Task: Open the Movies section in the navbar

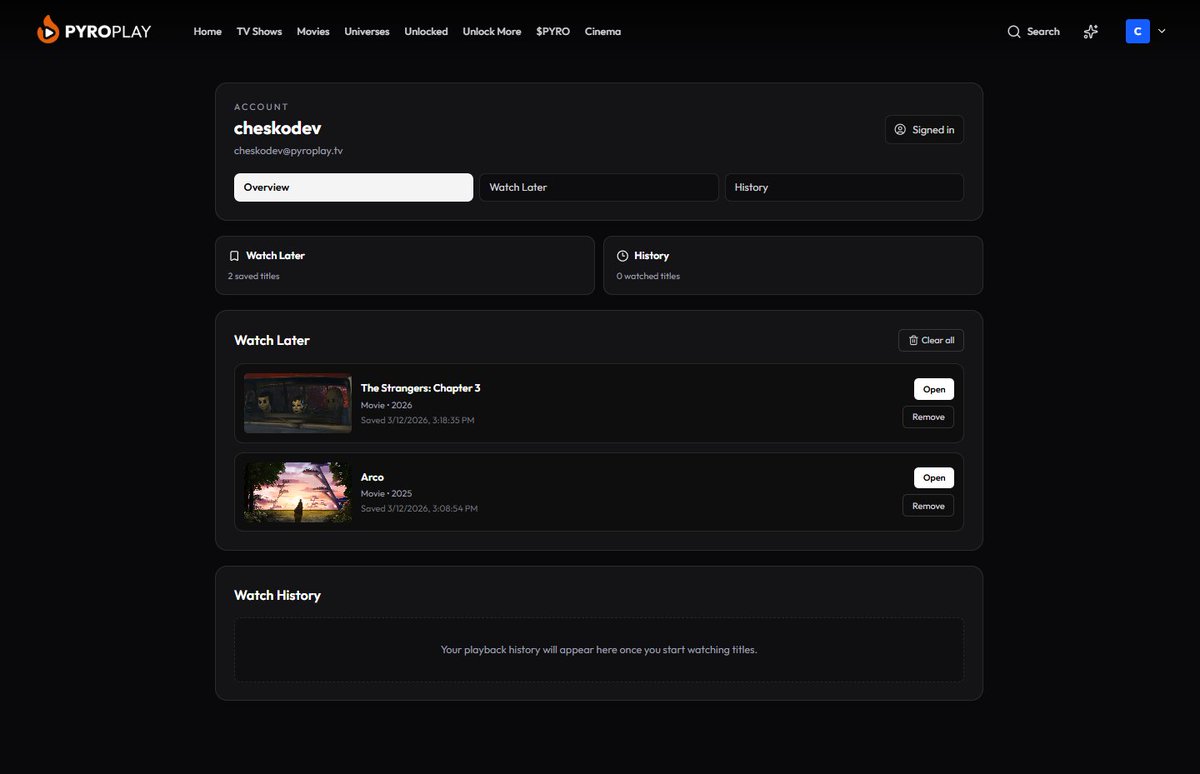Action: (312, 31)
